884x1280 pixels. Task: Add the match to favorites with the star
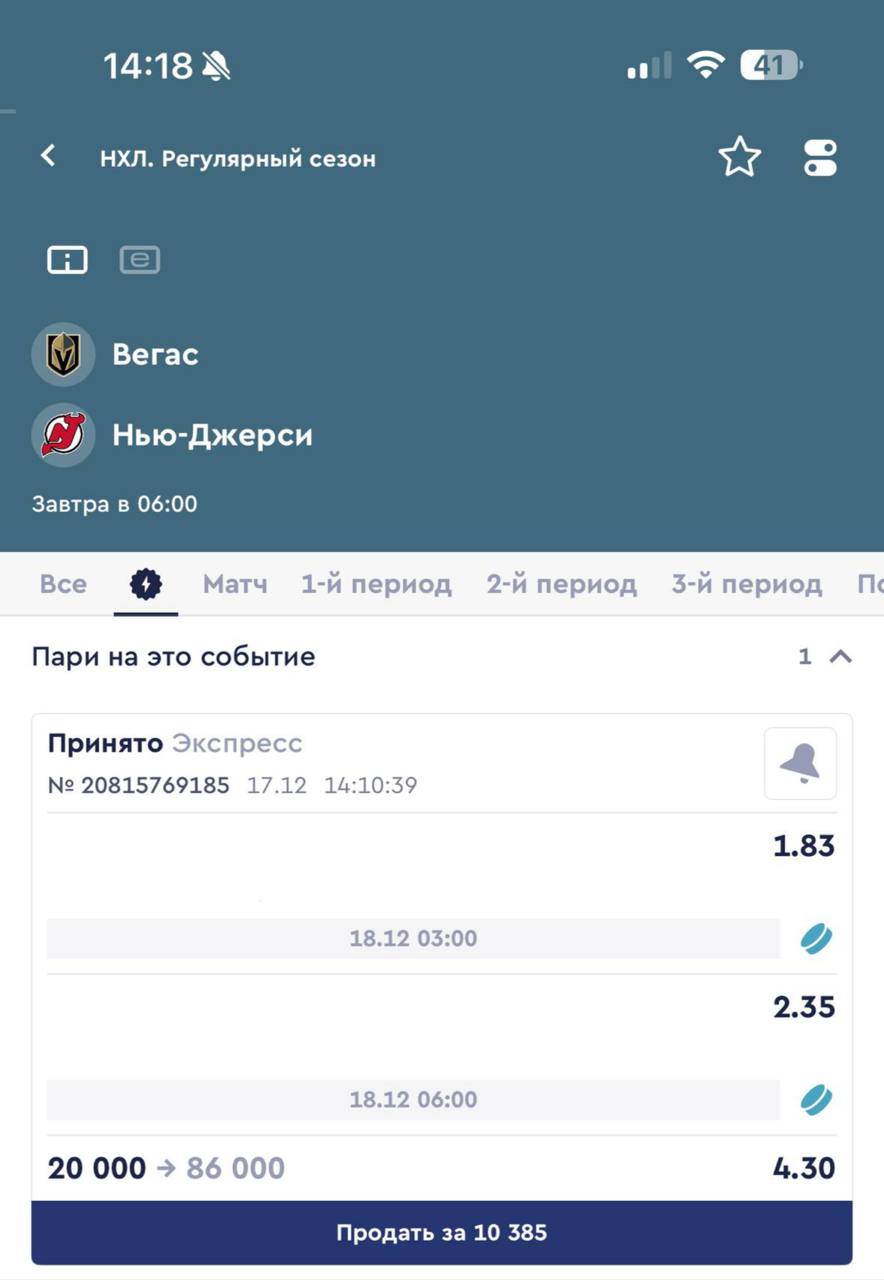[x=739, y=158]
